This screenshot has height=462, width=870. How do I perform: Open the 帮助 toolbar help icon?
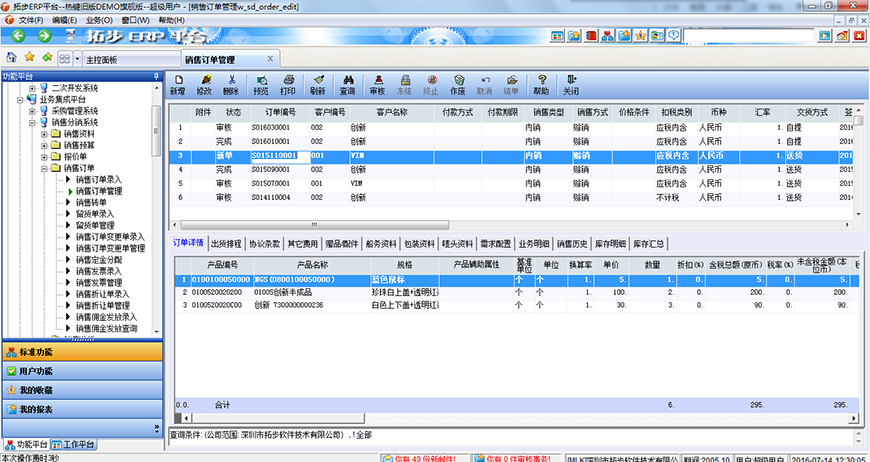tap(541, 84)
